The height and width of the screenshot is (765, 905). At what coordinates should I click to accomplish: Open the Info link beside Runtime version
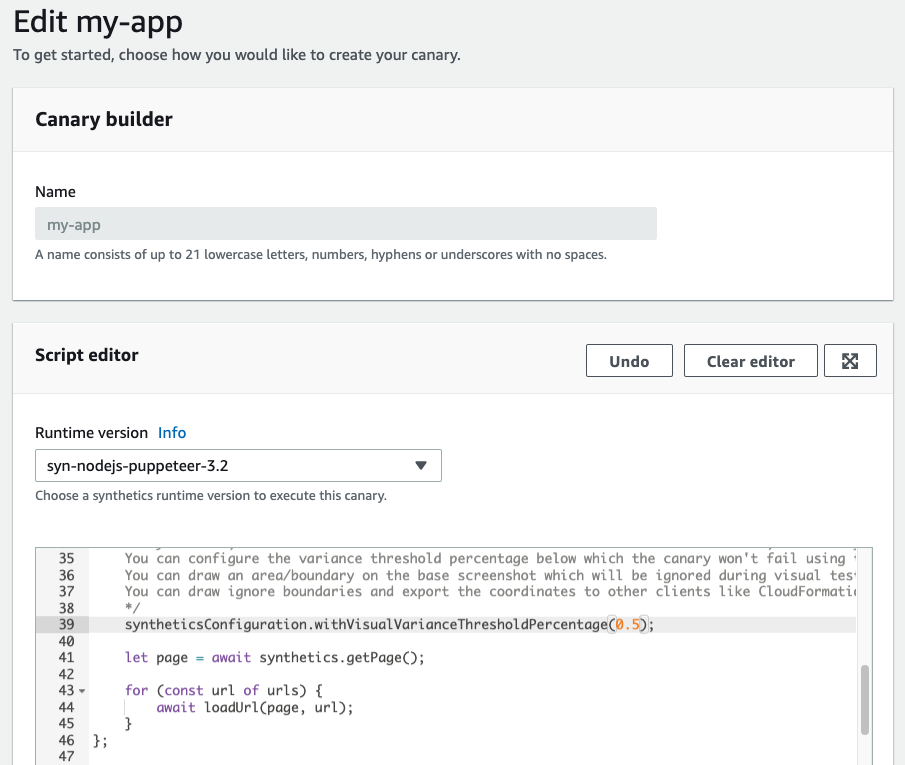point(171,432)
